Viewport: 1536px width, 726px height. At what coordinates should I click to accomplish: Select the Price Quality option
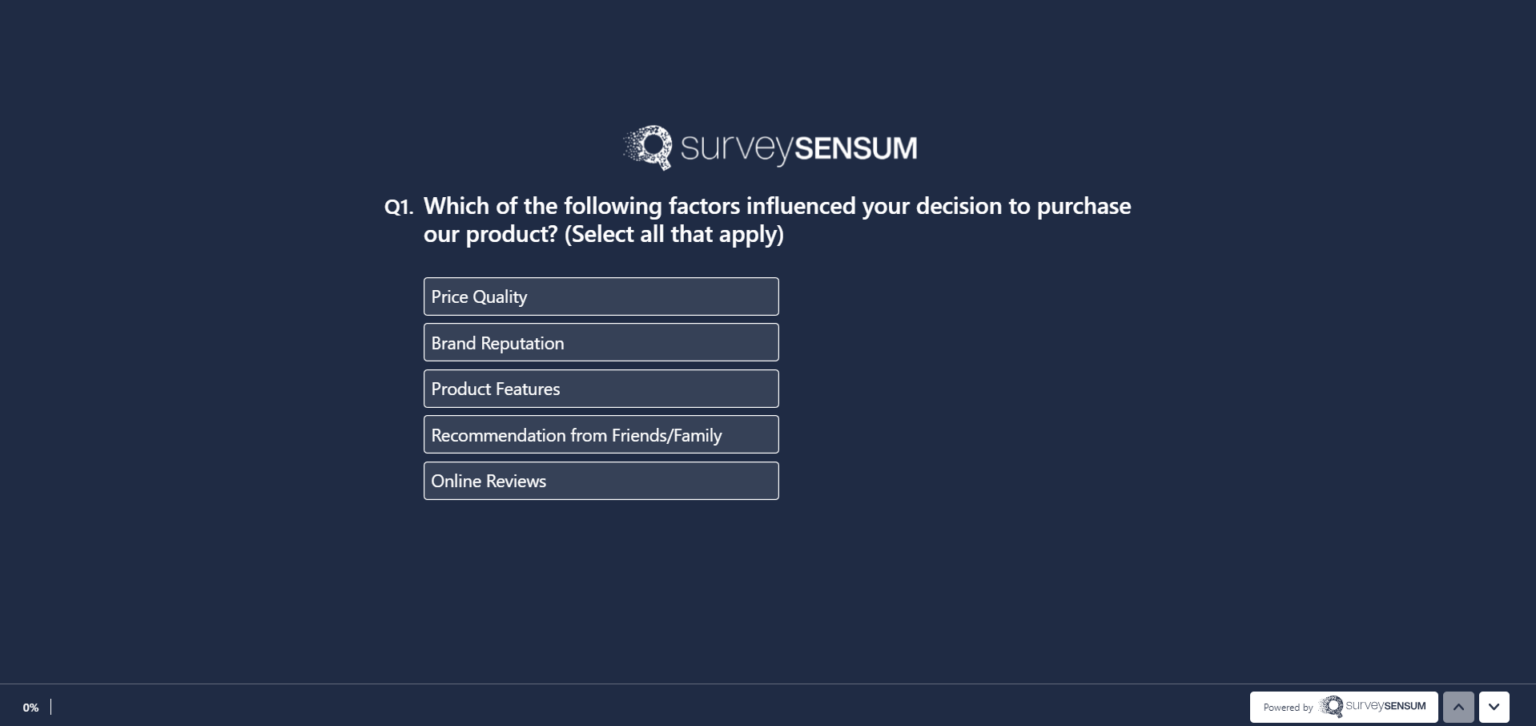click(x=601, y=297)
